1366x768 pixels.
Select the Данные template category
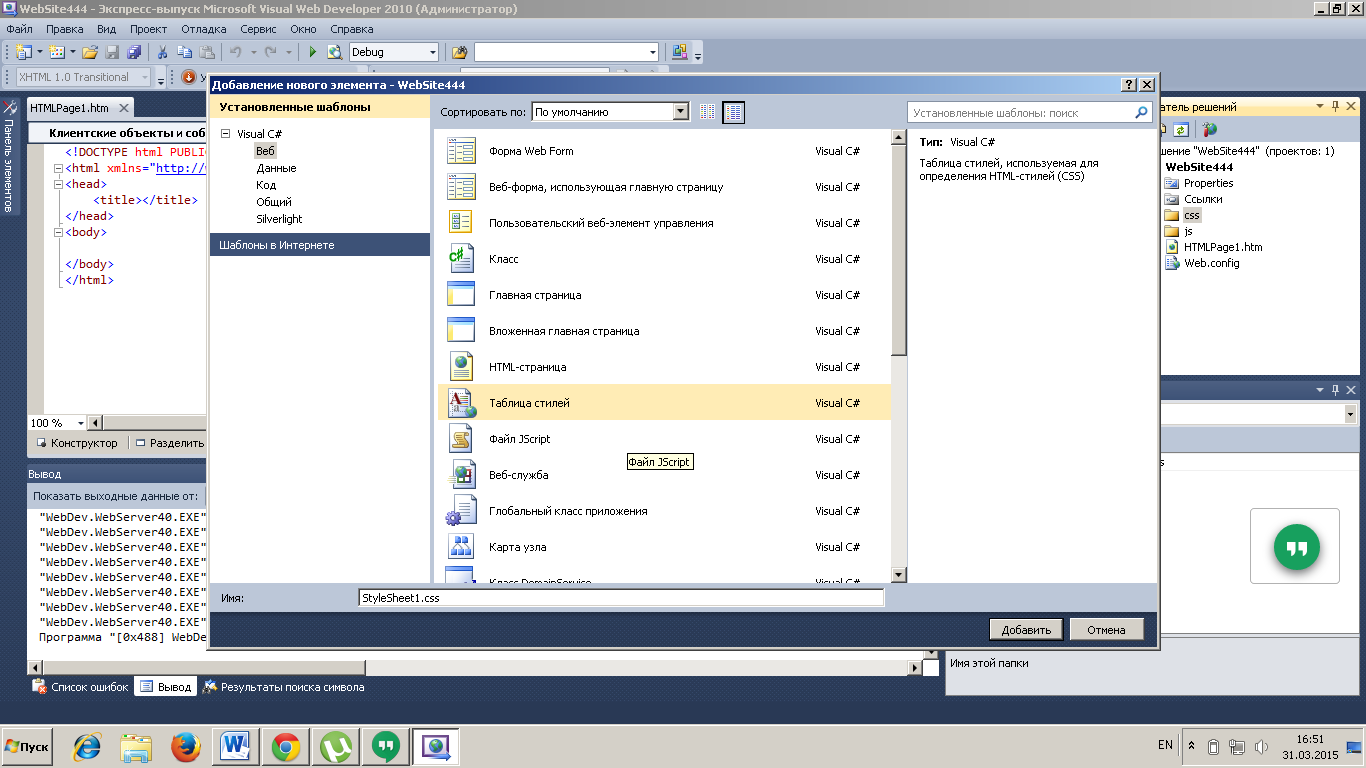coord(276,168)
